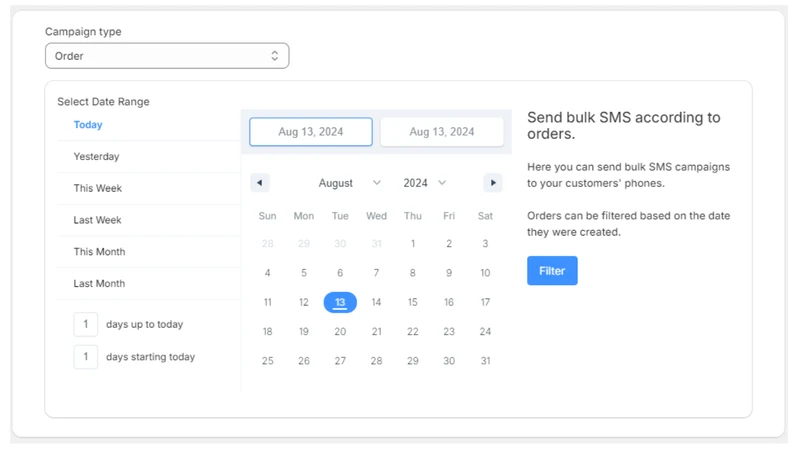The image size is (800, 450).
Task: Click the 29 in the last calendar row
Action: pos(413,361)
